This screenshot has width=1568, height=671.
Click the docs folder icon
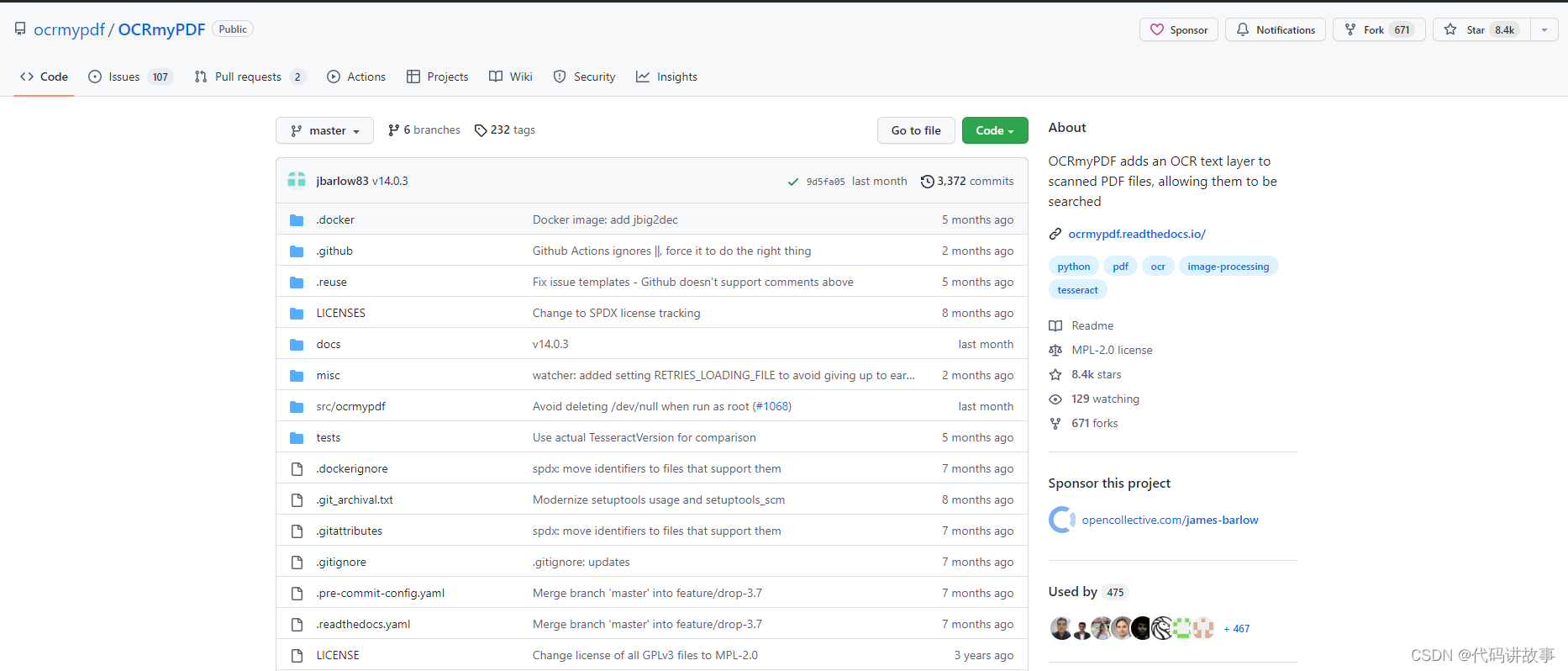(x=297, y=344)
